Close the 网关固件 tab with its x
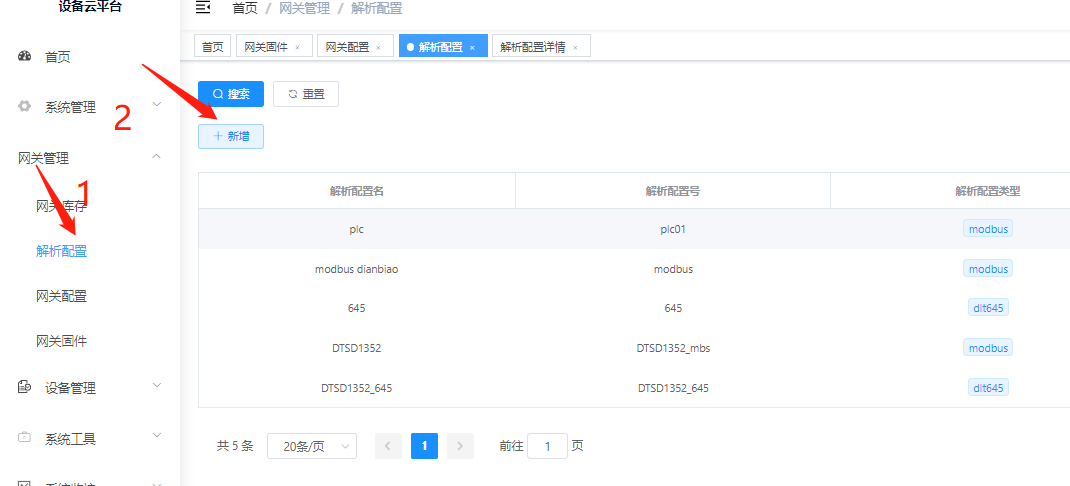1070x486 pixels. click(297, 47)
